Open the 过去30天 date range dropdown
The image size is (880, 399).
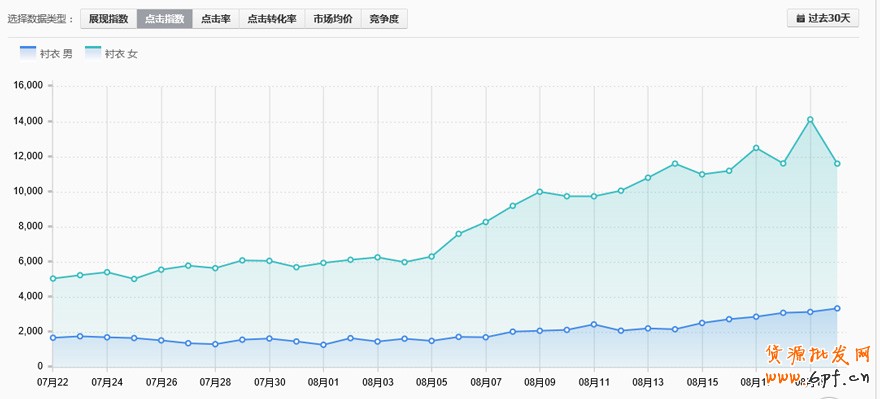[x=823, y=18]
